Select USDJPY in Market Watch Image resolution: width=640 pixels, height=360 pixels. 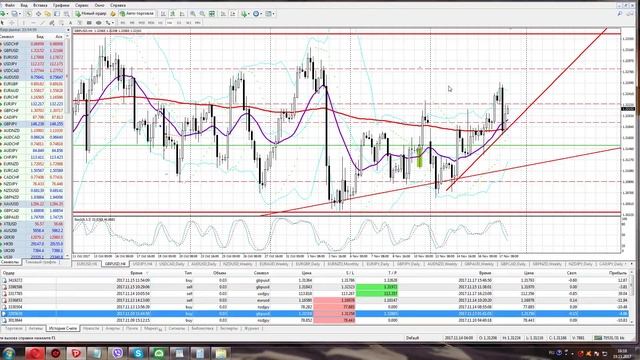(x=33, y=64)
